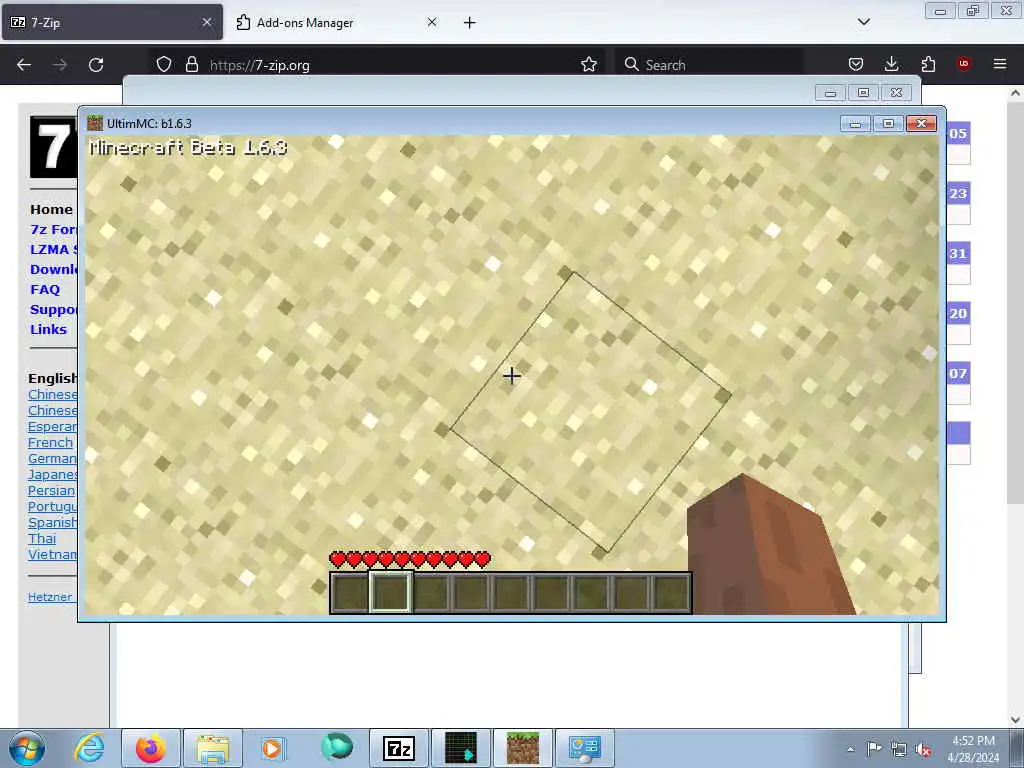Launch Internet Explorer from taskbar
The image size is (1024, 768).
tap(89, 748)
